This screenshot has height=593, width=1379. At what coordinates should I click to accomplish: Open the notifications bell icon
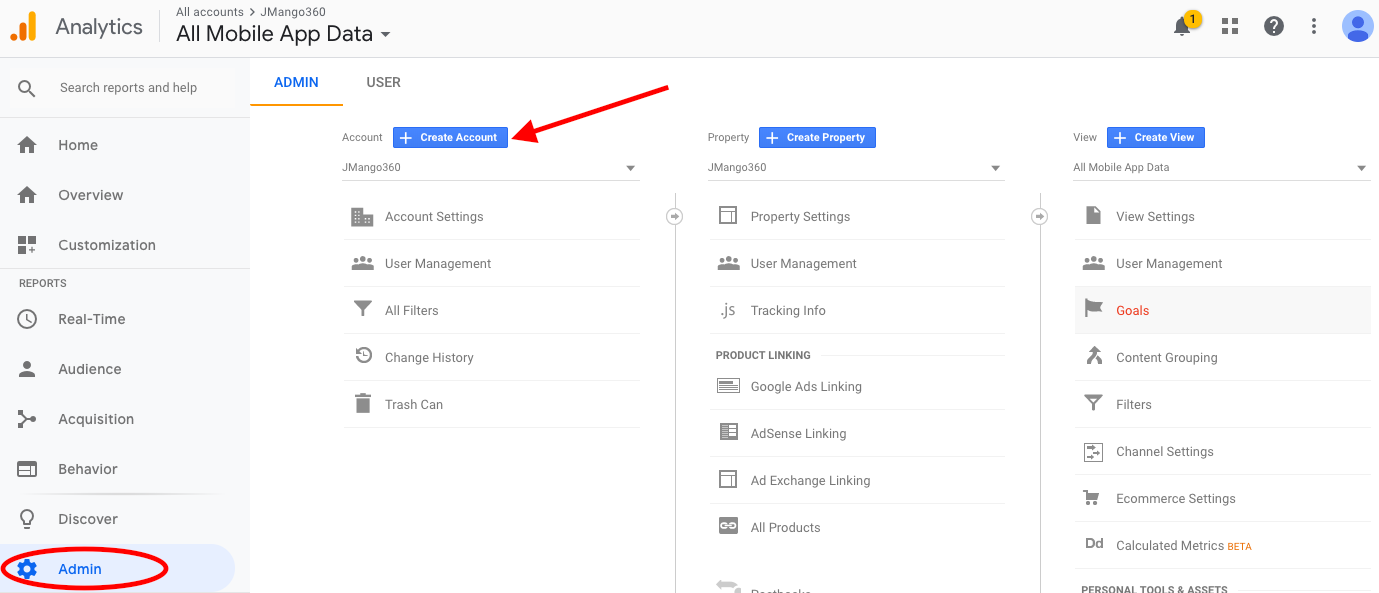click(x=1182, y=27)
